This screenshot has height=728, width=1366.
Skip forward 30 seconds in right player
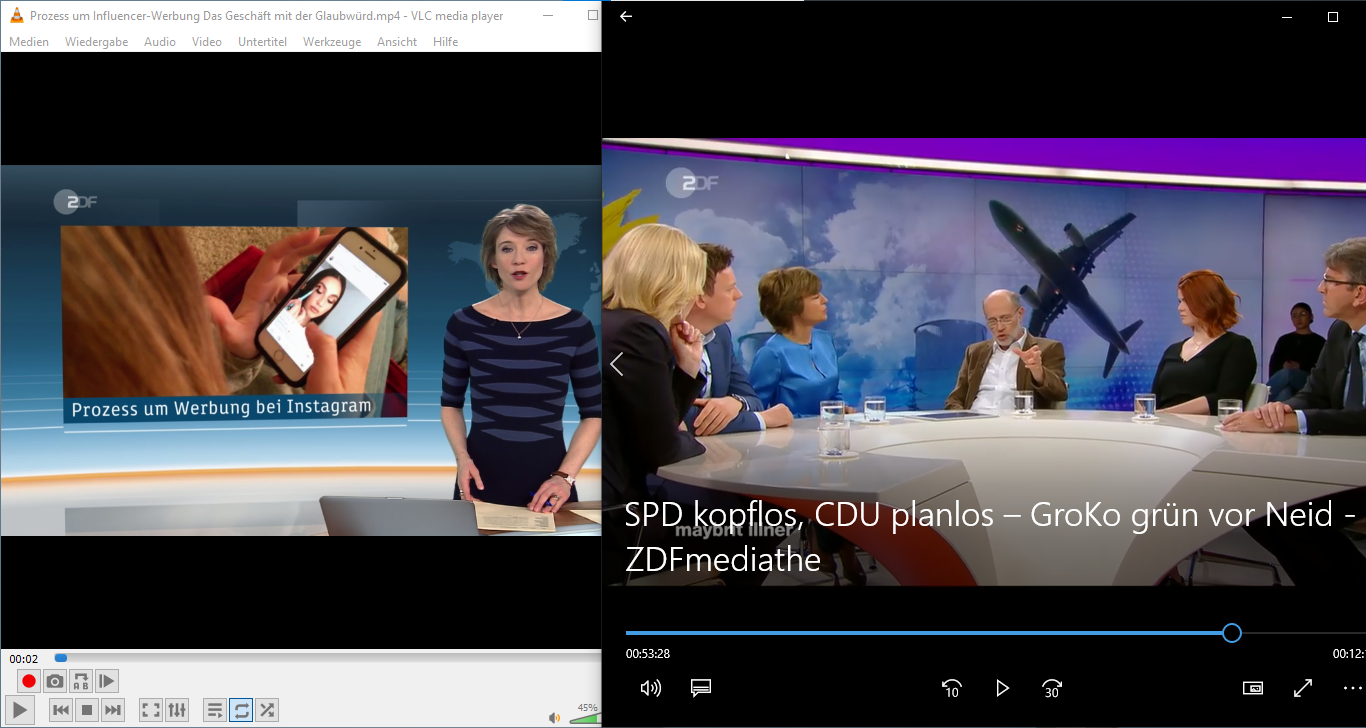(1052, 688)
